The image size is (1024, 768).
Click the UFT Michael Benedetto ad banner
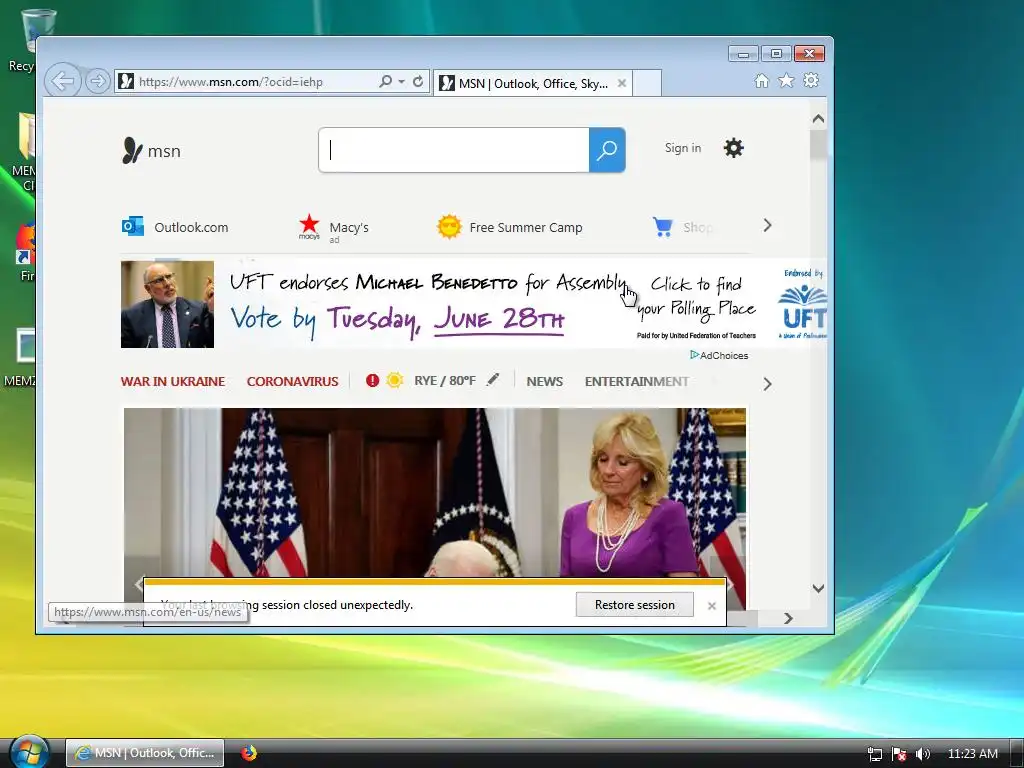pyautogui.click(x=473, y=304)
